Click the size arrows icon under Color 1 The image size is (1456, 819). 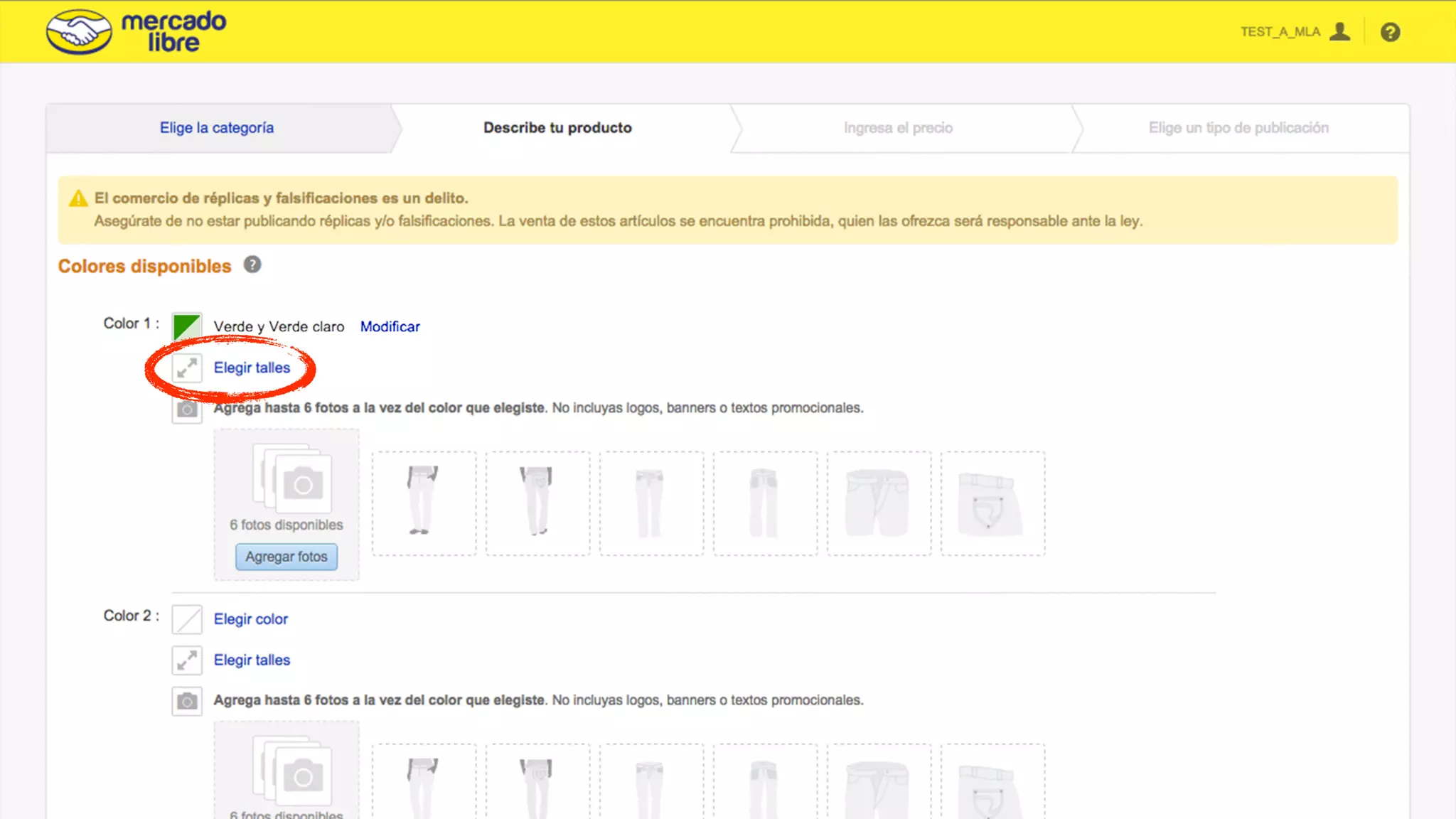click(187, 368)
